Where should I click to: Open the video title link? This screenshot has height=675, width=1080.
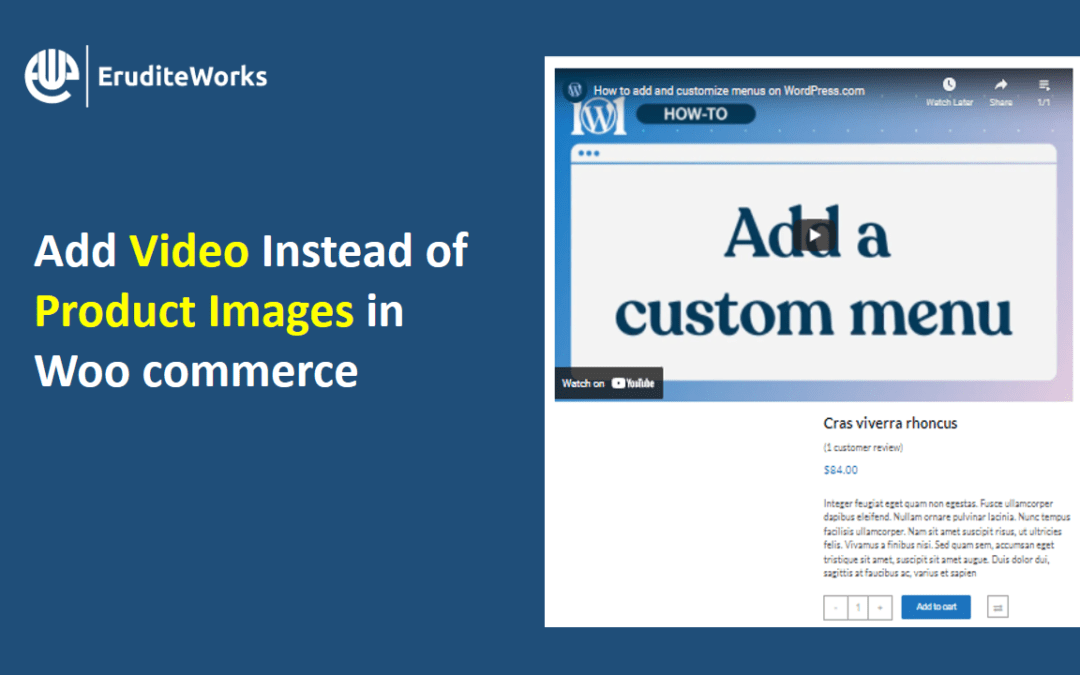(729, 90)
